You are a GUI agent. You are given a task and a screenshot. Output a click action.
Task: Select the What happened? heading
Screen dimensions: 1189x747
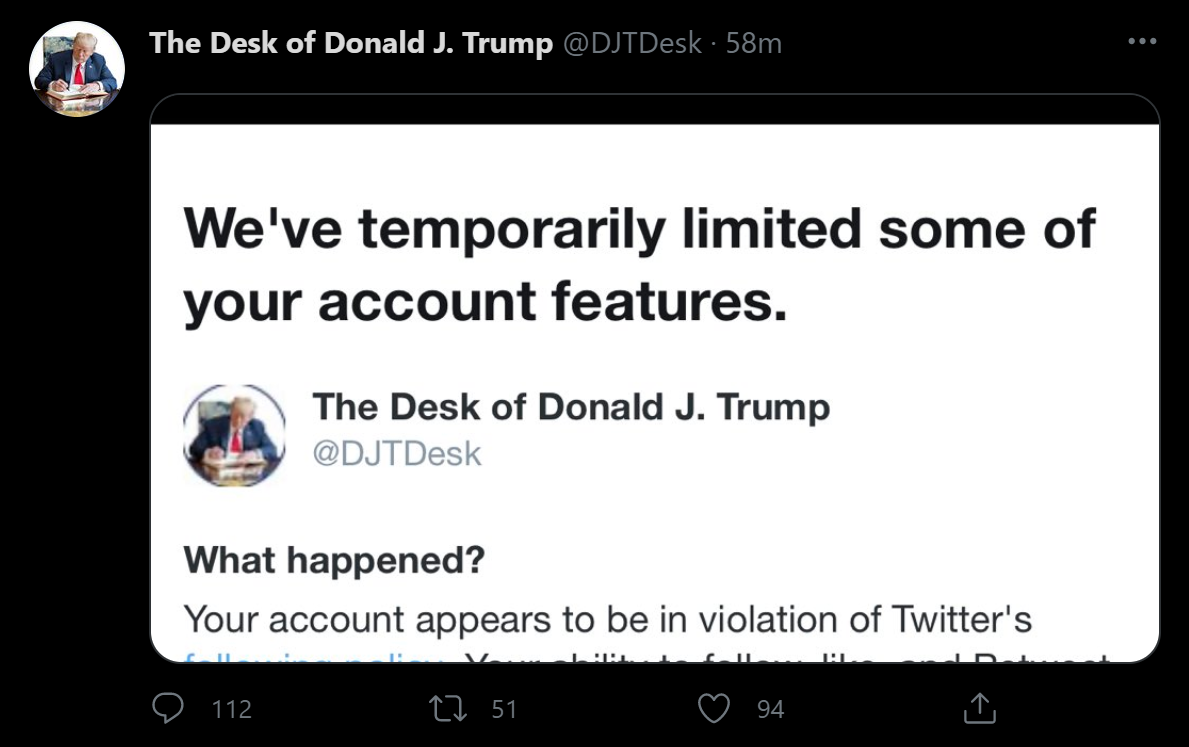click(x=334, y=560)
